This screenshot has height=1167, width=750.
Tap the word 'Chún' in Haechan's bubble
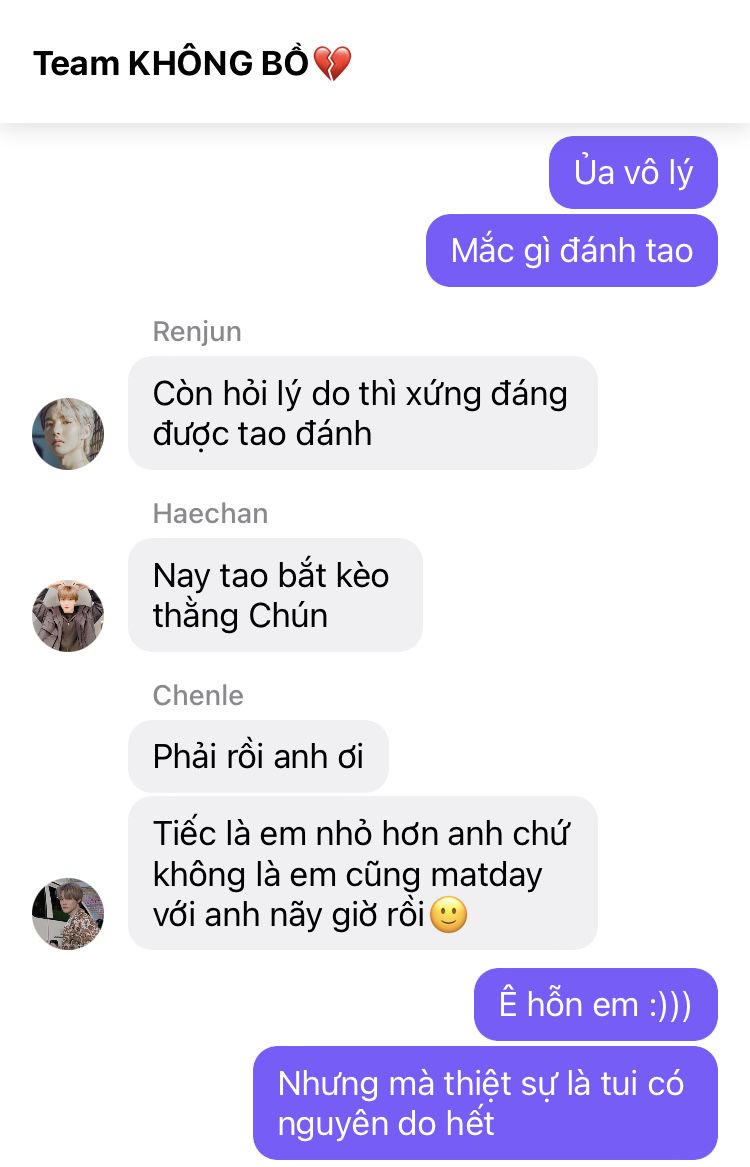[x=288, y=616]
